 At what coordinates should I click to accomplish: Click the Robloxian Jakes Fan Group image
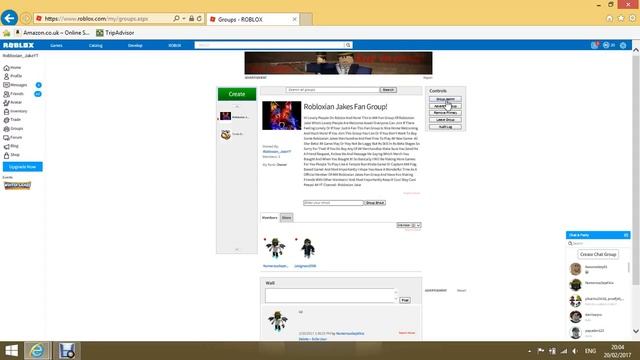click(282, 116)
